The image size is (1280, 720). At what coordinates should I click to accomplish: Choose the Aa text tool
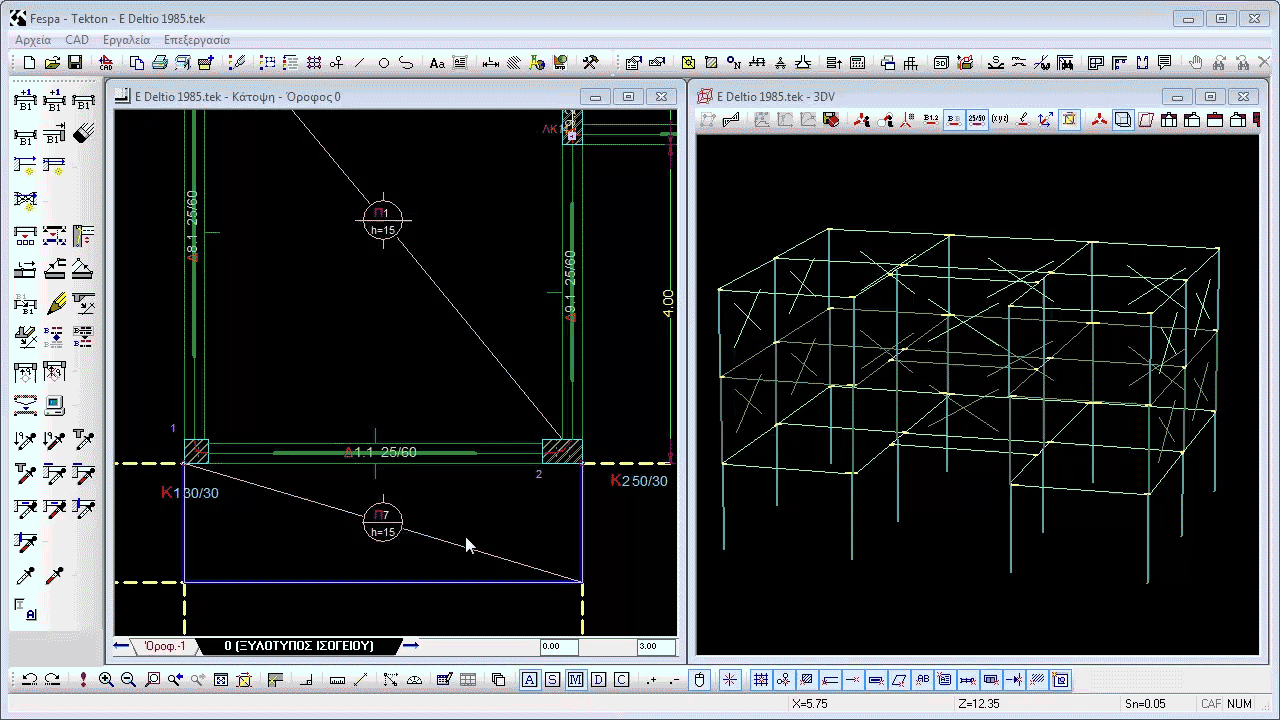437,63
